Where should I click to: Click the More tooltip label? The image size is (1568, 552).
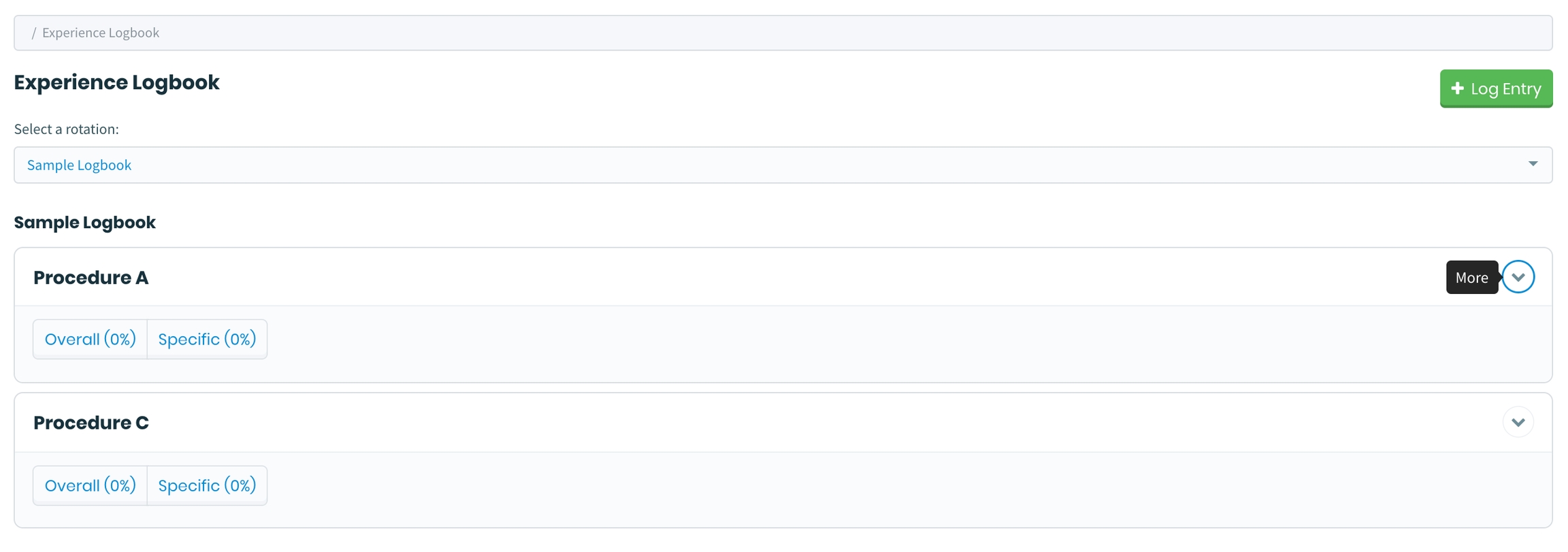click(x=1471, y=278)
